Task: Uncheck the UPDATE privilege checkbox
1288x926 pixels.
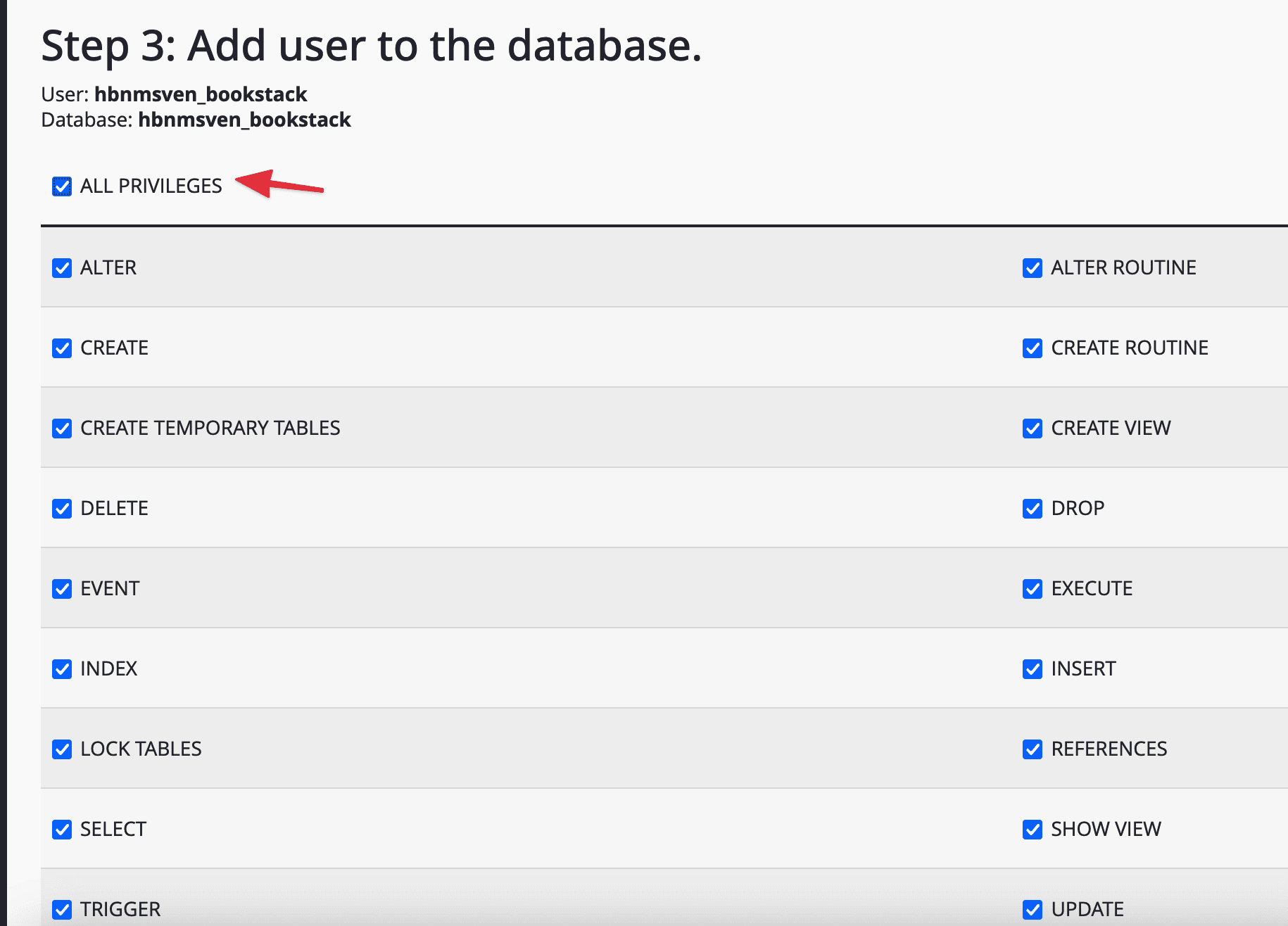Action: point(1033,910)
